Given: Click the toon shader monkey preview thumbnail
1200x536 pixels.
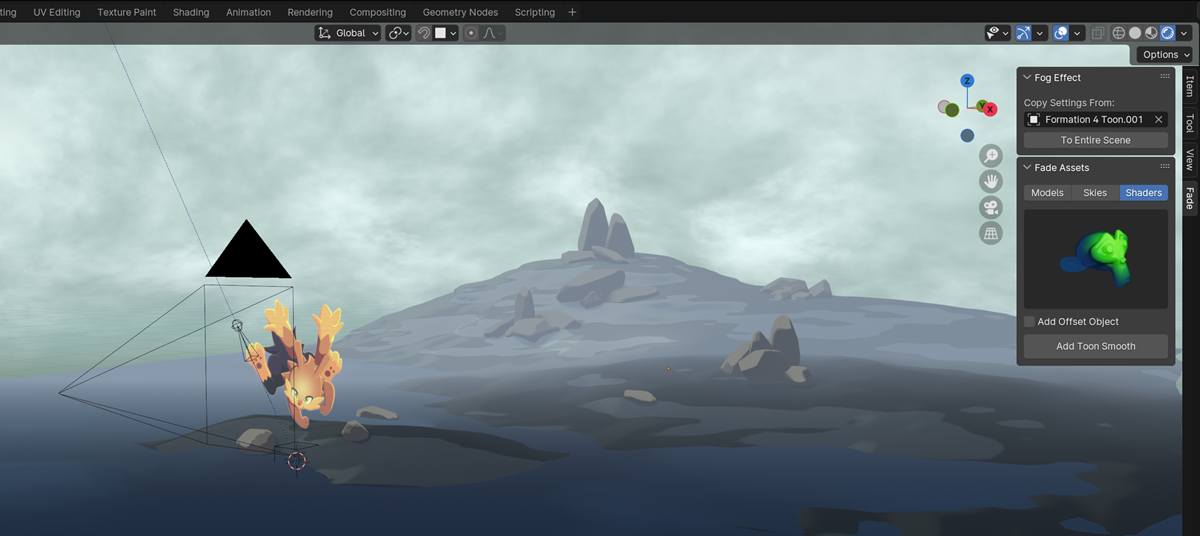Looking at the screenshot, I should tap(1096, 258).
